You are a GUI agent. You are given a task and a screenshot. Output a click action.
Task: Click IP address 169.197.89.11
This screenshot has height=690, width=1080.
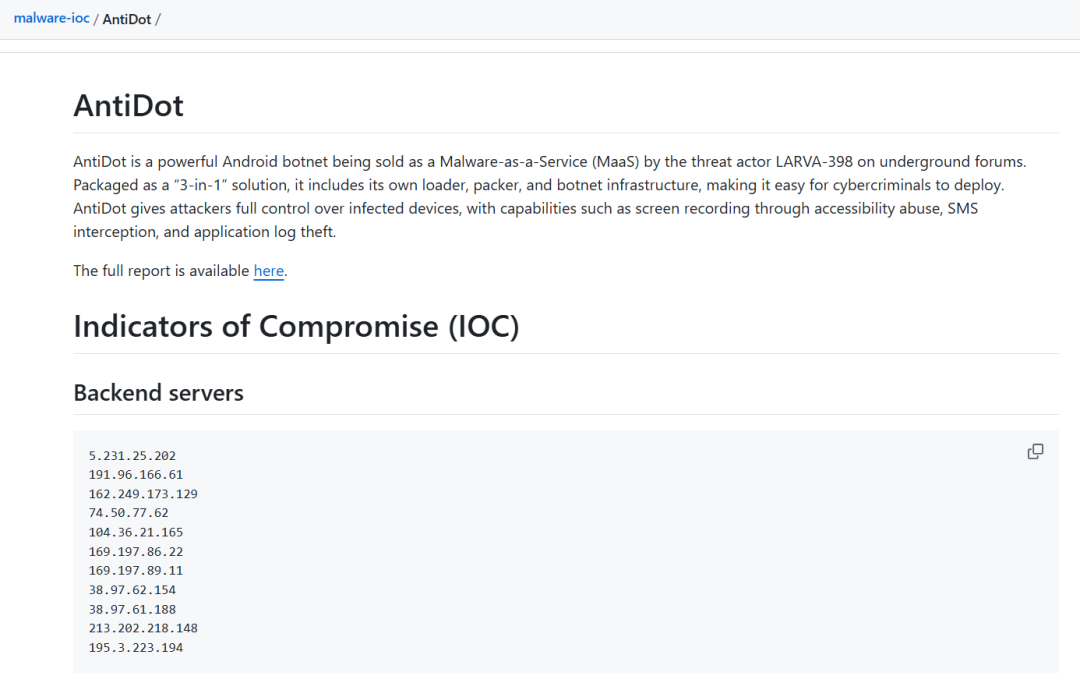pos(136,570)
